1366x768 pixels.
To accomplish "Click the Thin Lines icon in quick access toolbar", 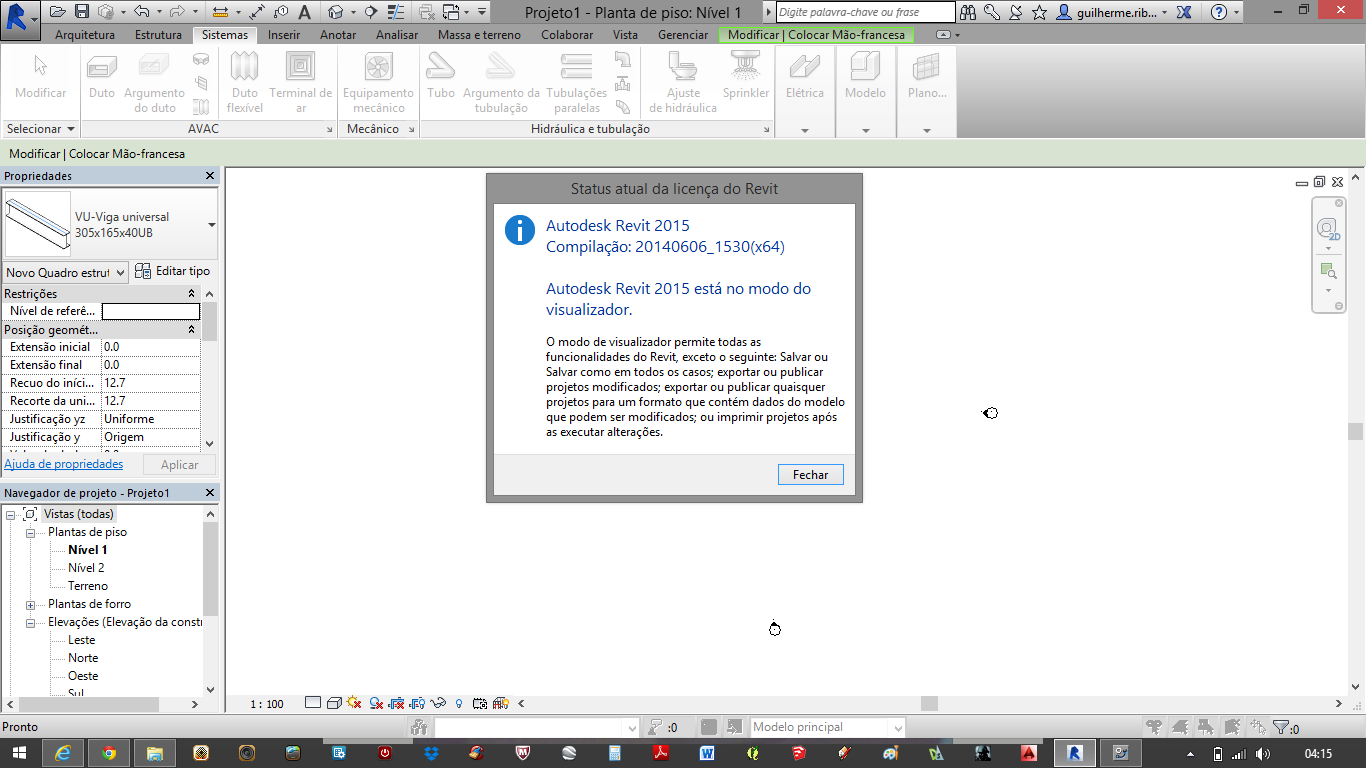I will coord(395,12).
